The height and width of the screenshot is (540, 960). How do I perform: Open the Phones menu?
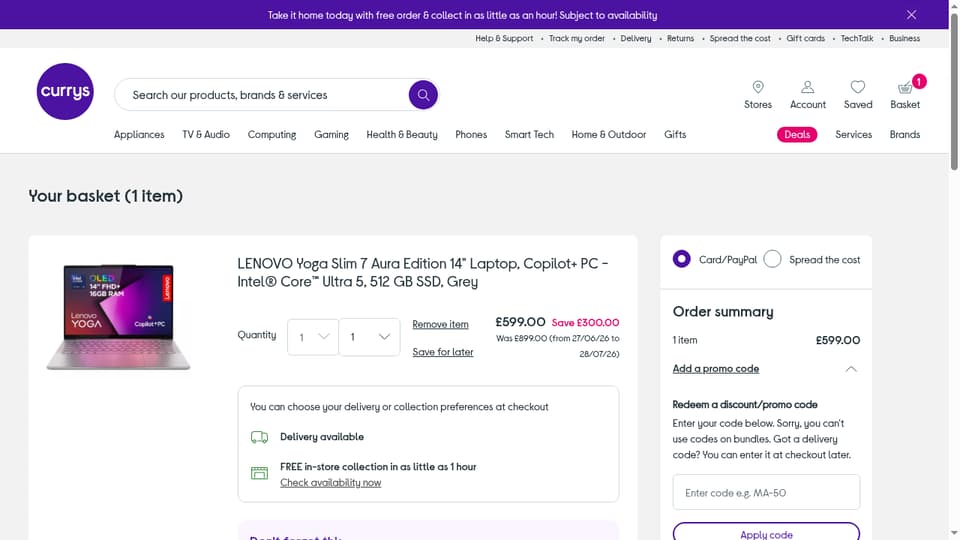point(471,135)
